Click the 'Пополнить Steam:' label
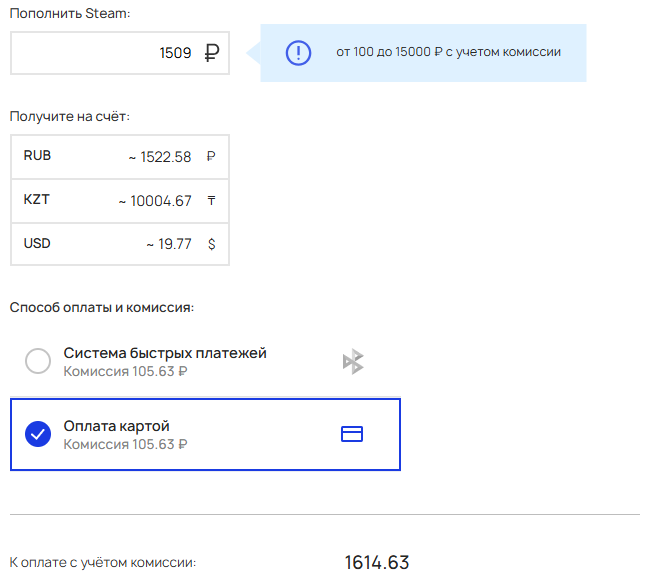Viewport: 648px width, 588px height. (x=70, y=14)
